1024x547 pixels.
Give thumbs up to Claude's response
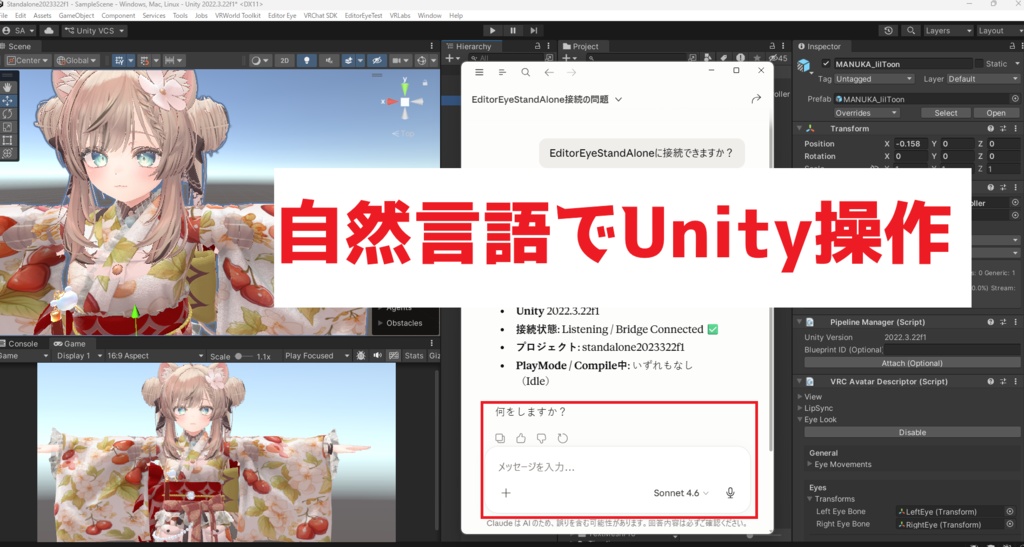point(520,438)
